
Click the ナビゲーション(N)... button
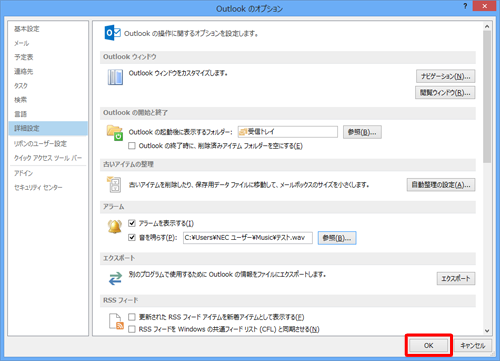pos(445,76)
